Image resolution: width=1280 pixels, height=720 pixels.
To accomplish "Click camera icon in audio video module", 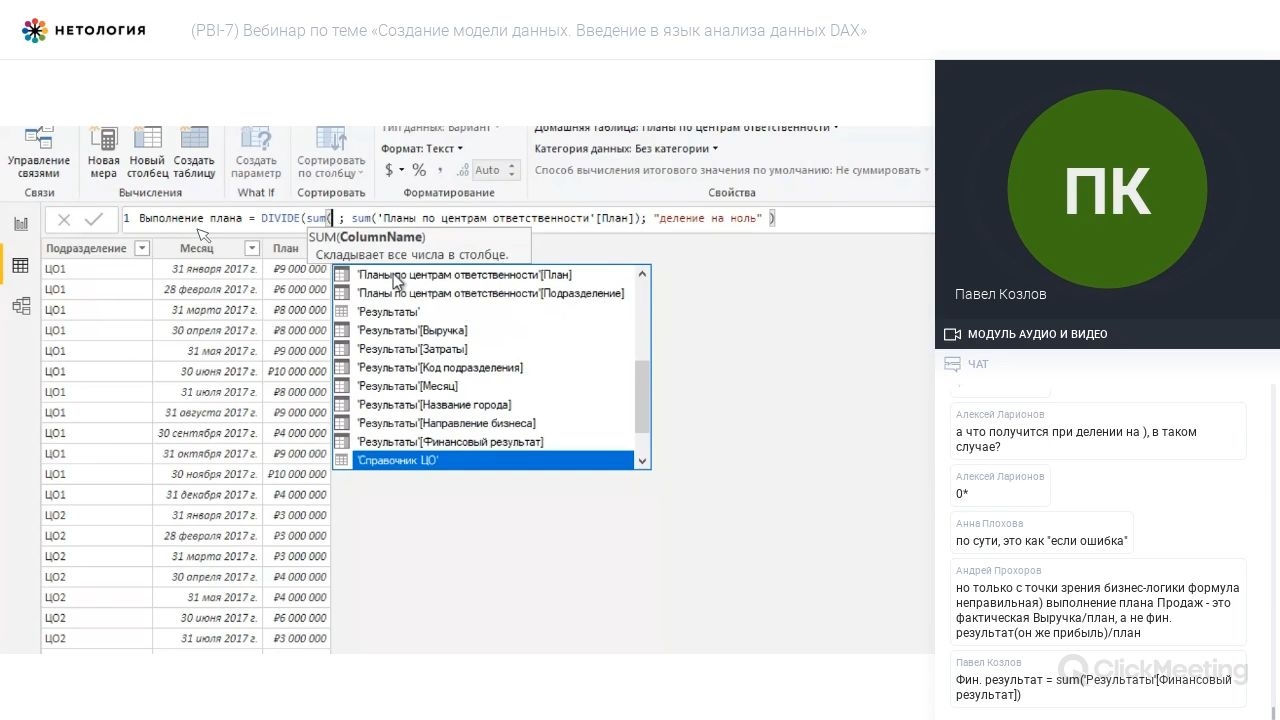I will click(x=952, y=334).
